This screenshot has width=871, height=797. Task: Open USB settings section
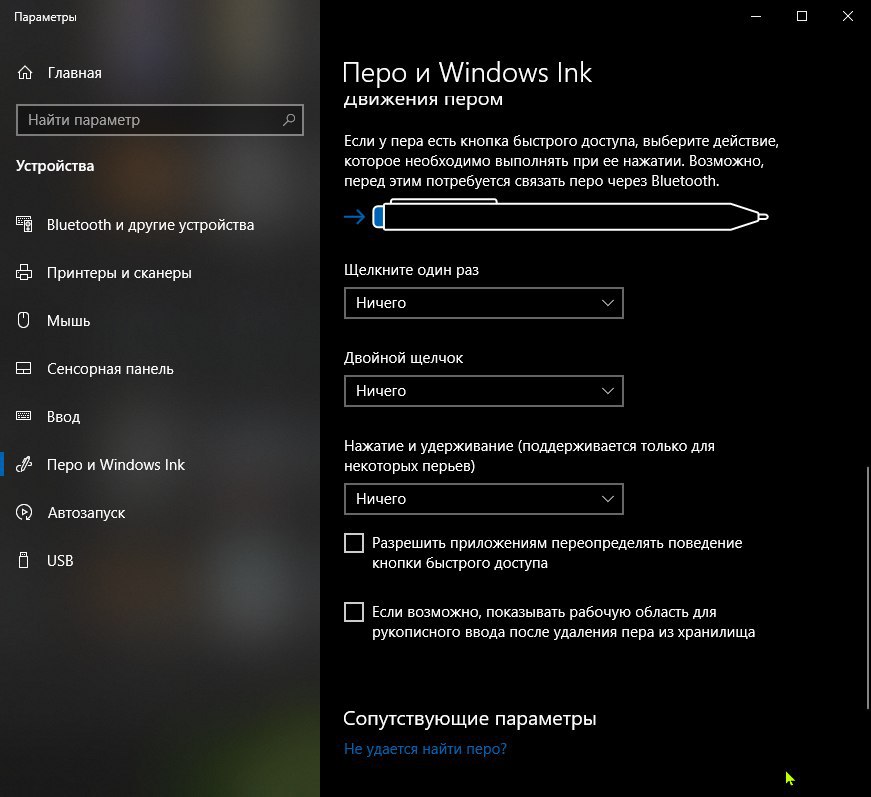coord(60,560)
